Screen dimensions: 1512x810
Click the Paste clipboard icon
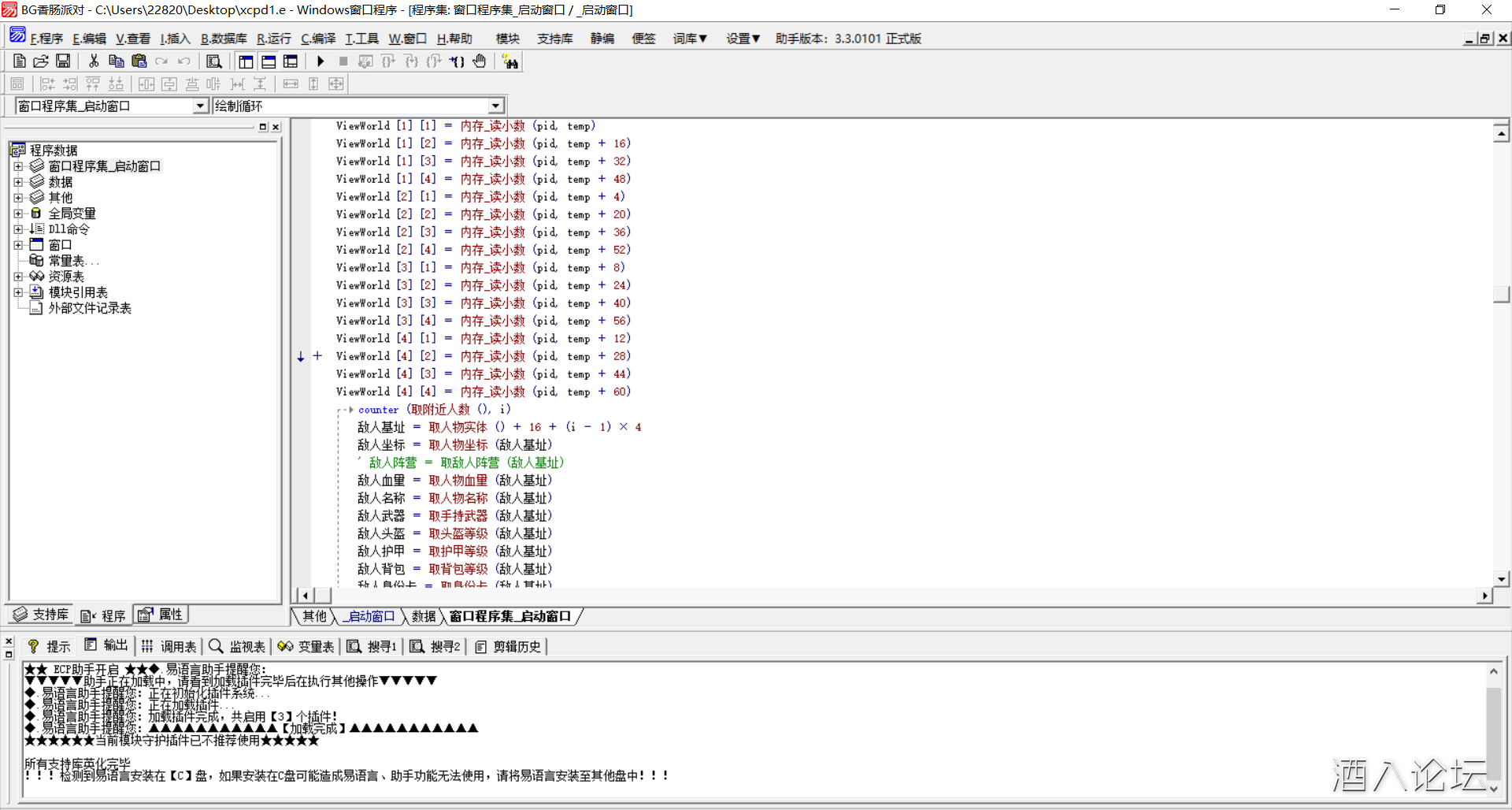pyautogui.click(x=139, y=61)
